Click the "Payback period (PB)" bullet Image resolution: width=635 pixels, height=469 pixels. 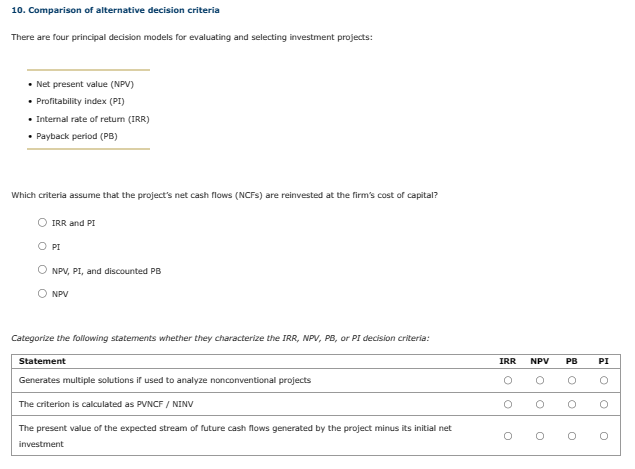pyautogui.click(x=77, y=135)
